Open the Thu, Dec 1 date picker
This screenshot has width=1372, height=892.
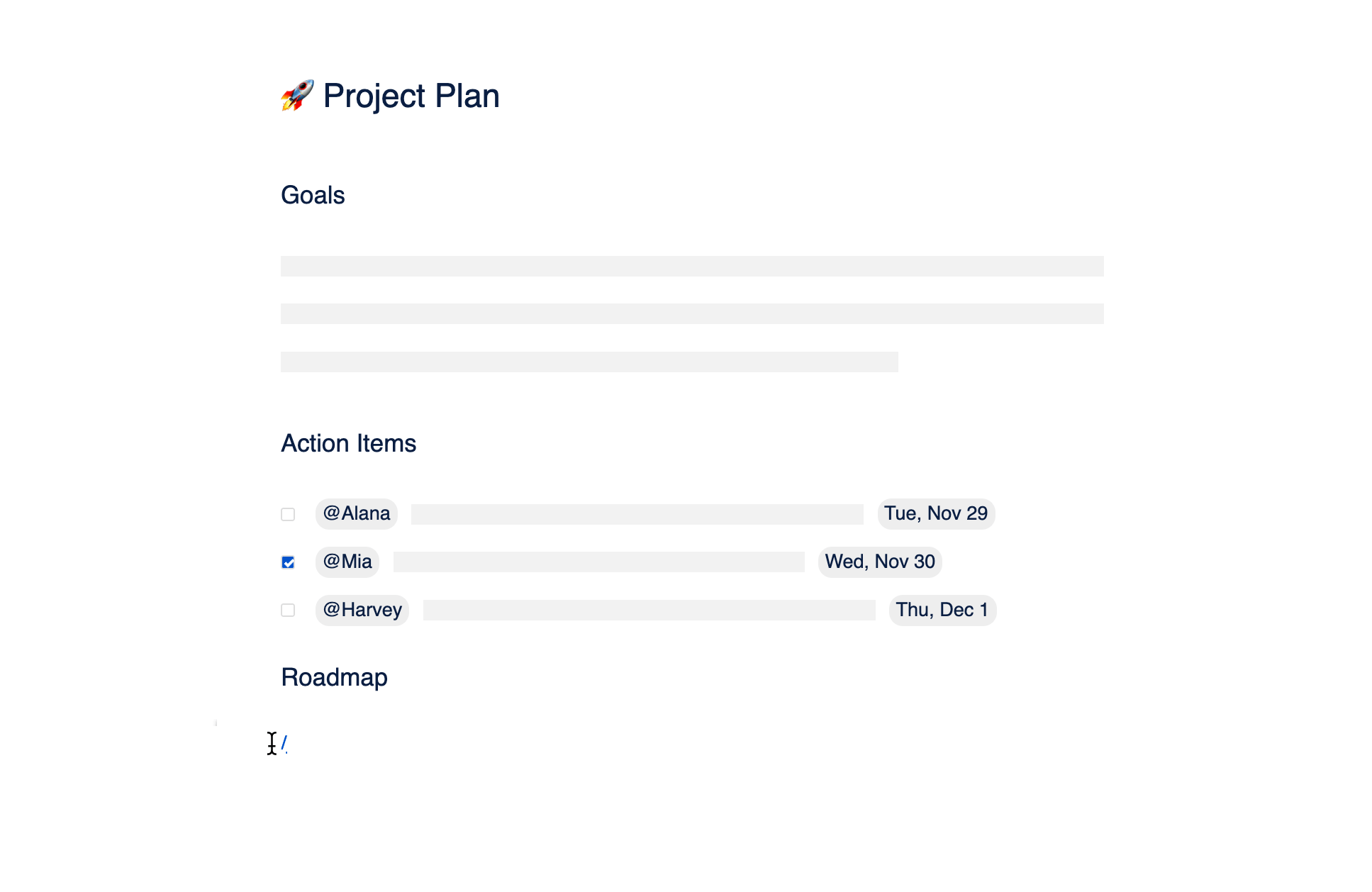tap(942, 610)
